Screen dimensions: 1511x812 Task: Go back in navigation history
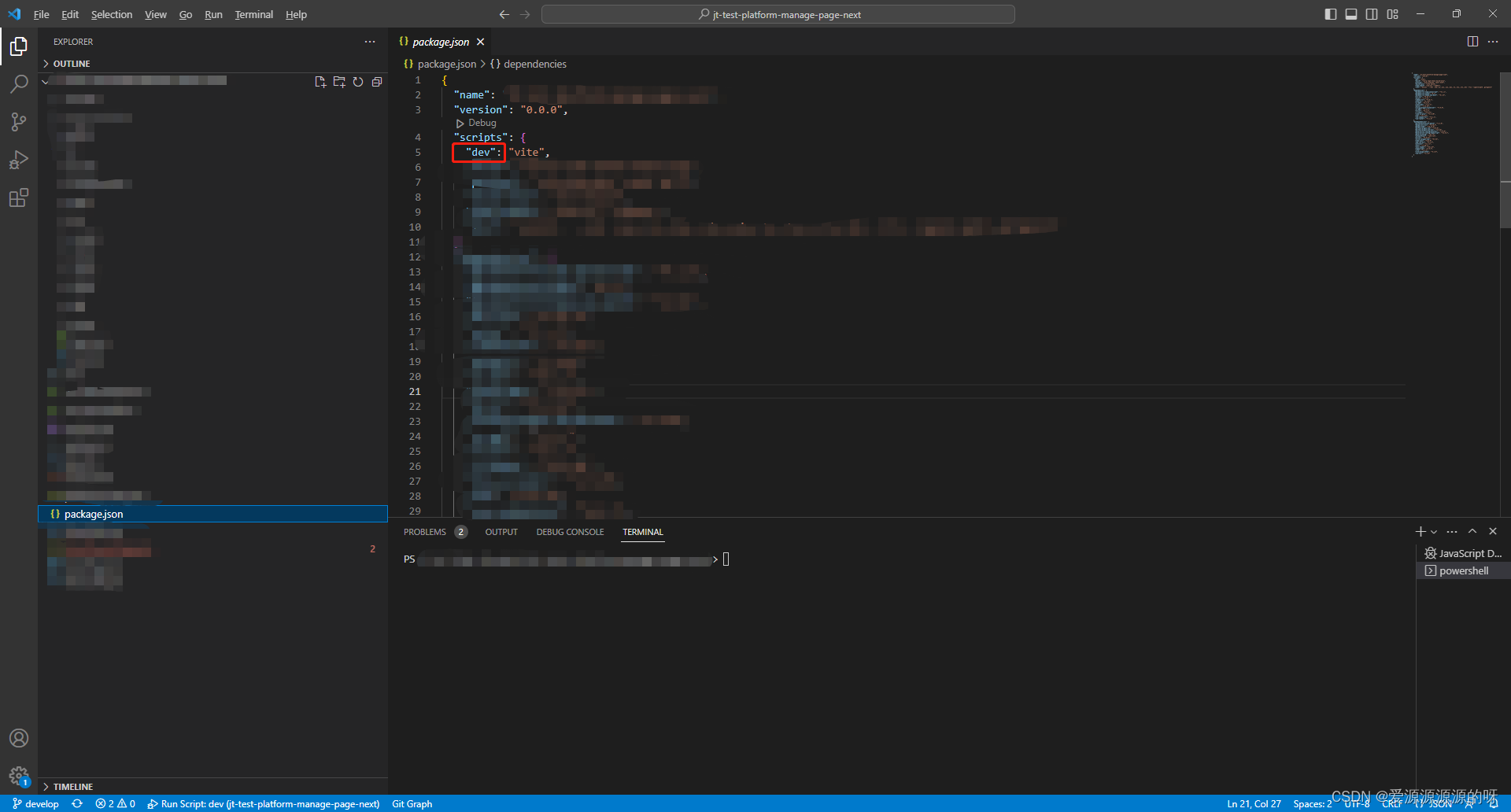click(504, 14)
